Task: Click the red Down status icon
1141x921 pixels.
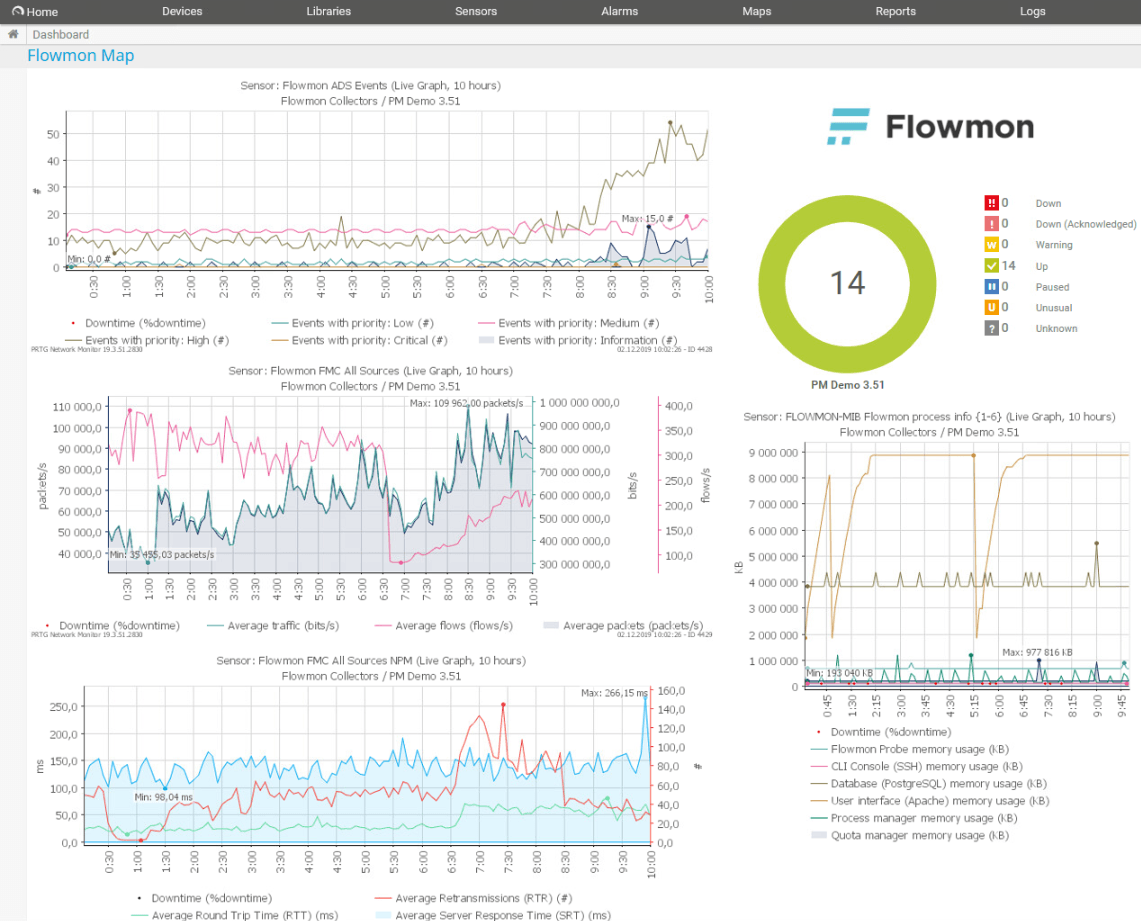Action: point(991,203)
